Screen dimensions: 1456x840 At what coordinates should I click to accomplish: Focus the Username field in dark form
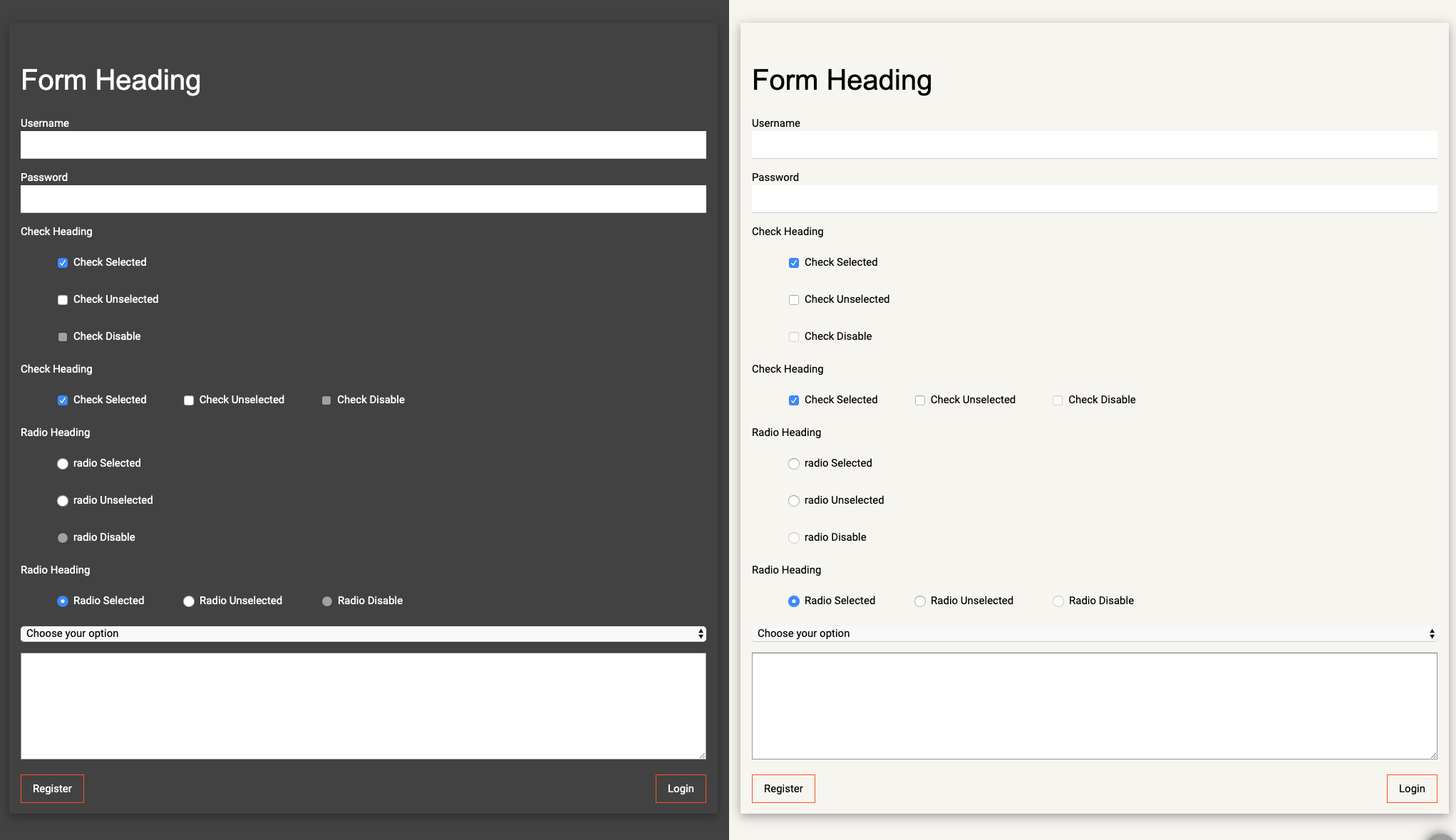(x=363, y=145)
